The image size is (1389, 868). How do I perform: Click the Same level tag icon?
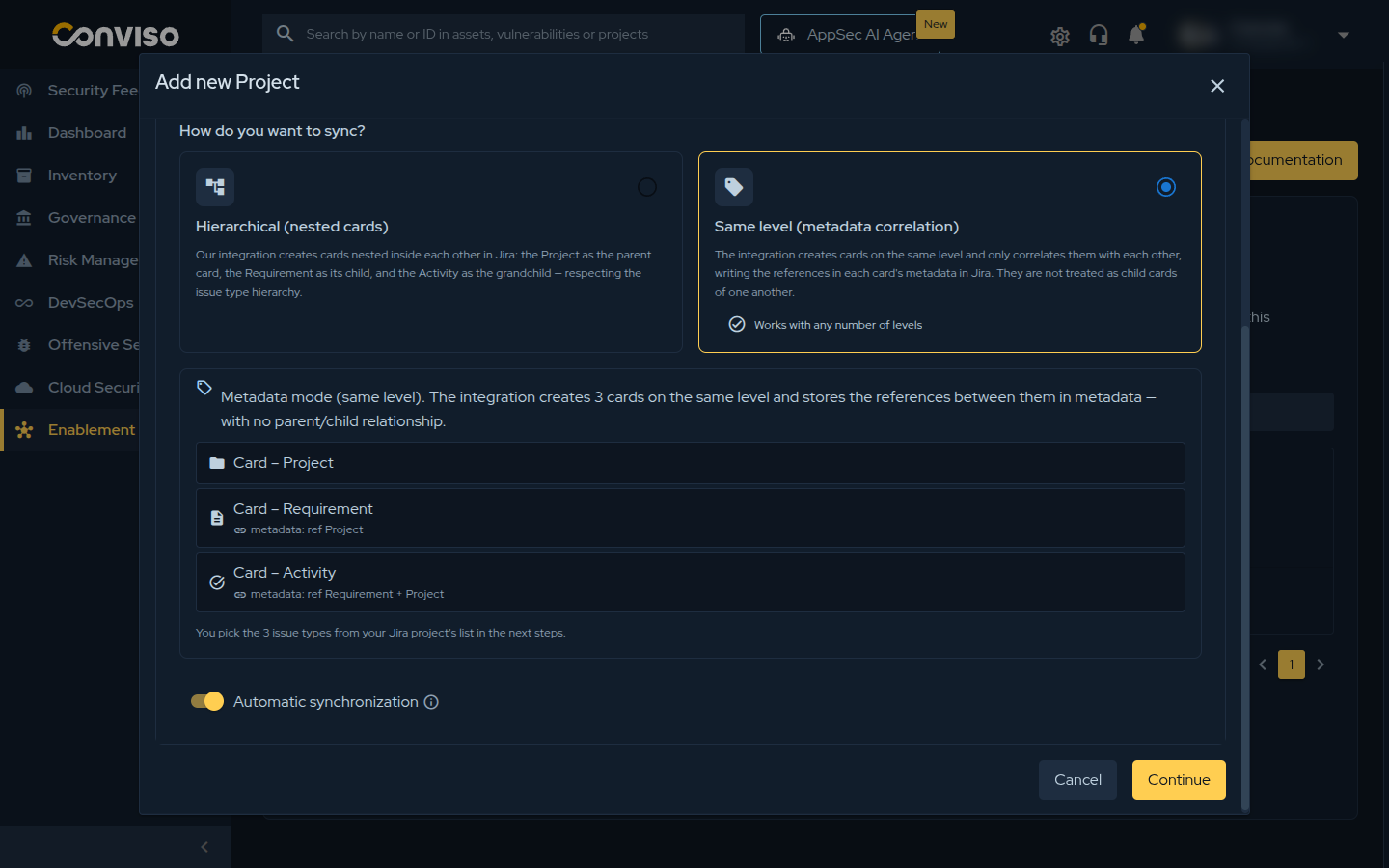tap(734, 187)
